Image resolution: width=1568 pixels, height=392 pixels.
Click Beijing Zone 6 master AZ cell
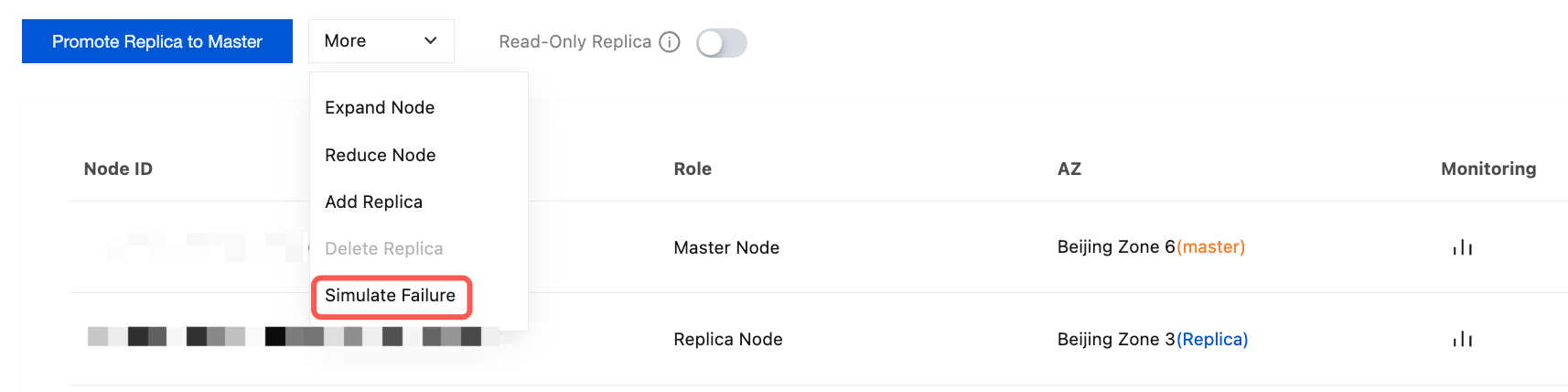pos(1150,247)
